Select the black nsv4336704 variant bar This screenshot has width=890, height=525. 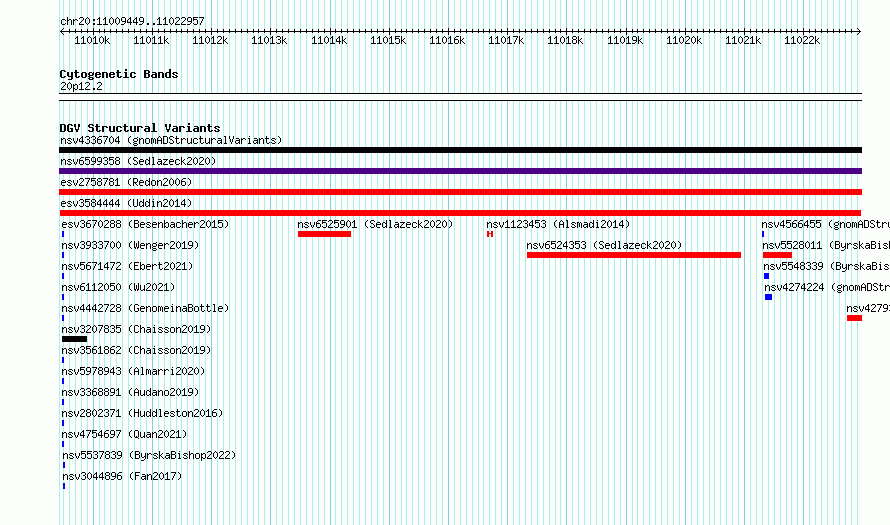460,150
